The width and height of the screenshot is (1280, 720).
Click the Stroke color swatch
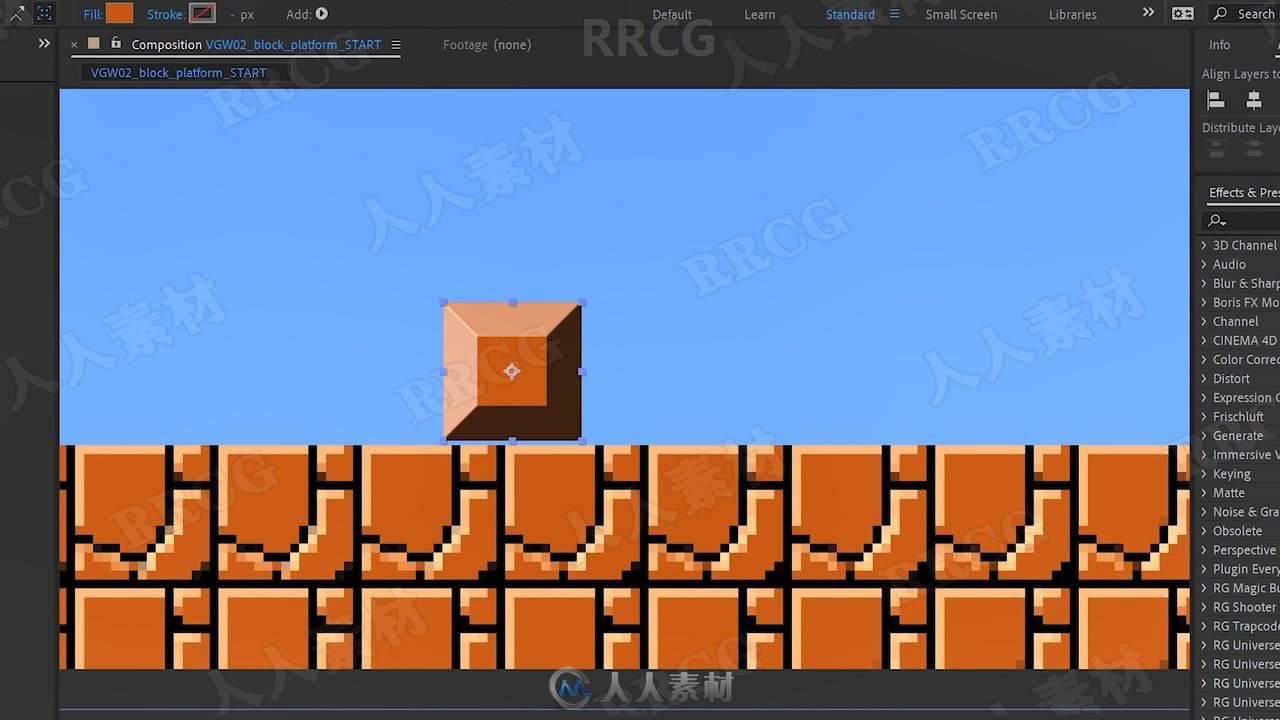point(202,14)
